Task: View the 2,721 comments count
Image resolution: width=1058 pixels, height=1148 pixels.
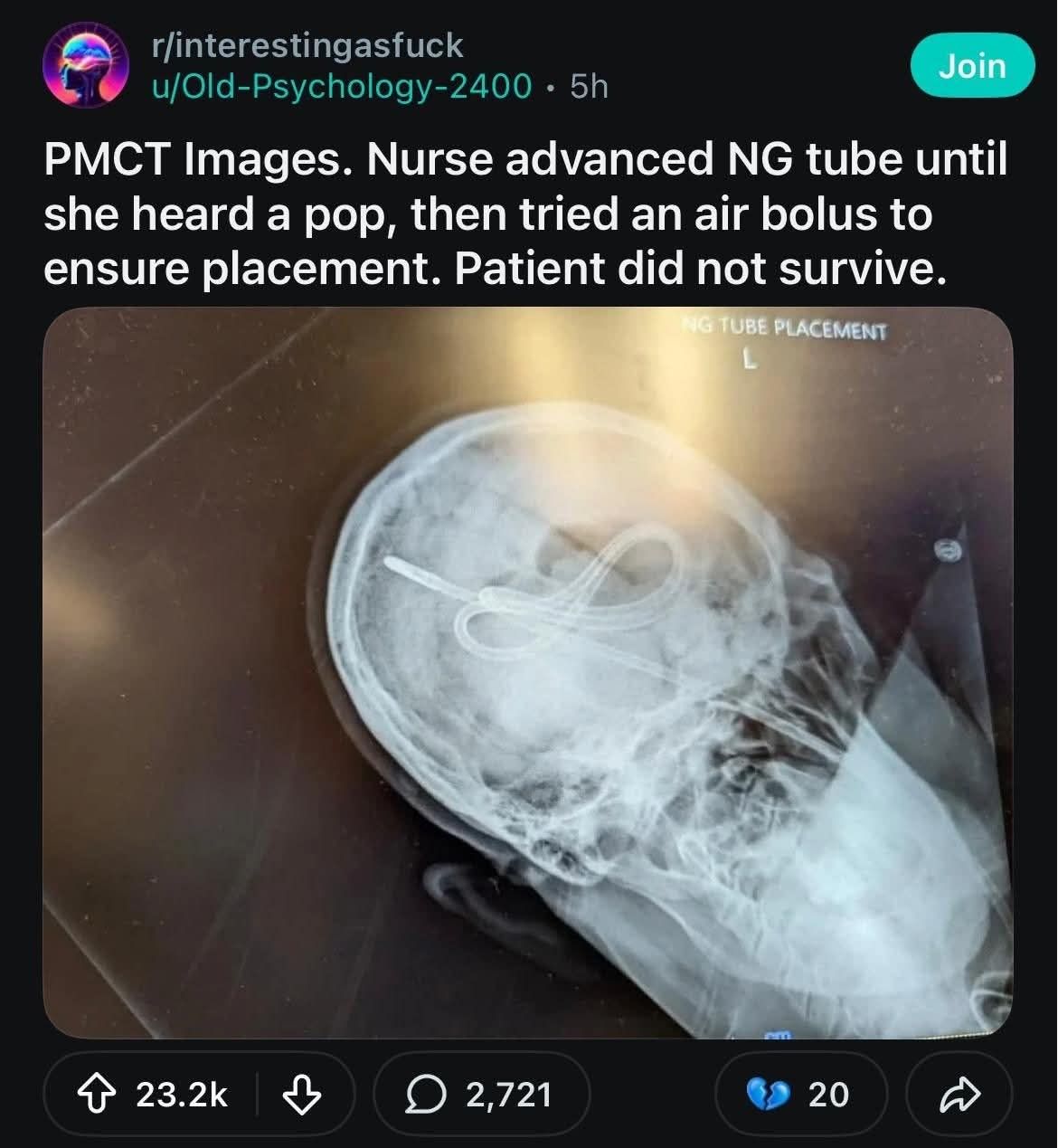Action: click(508, 1094)
